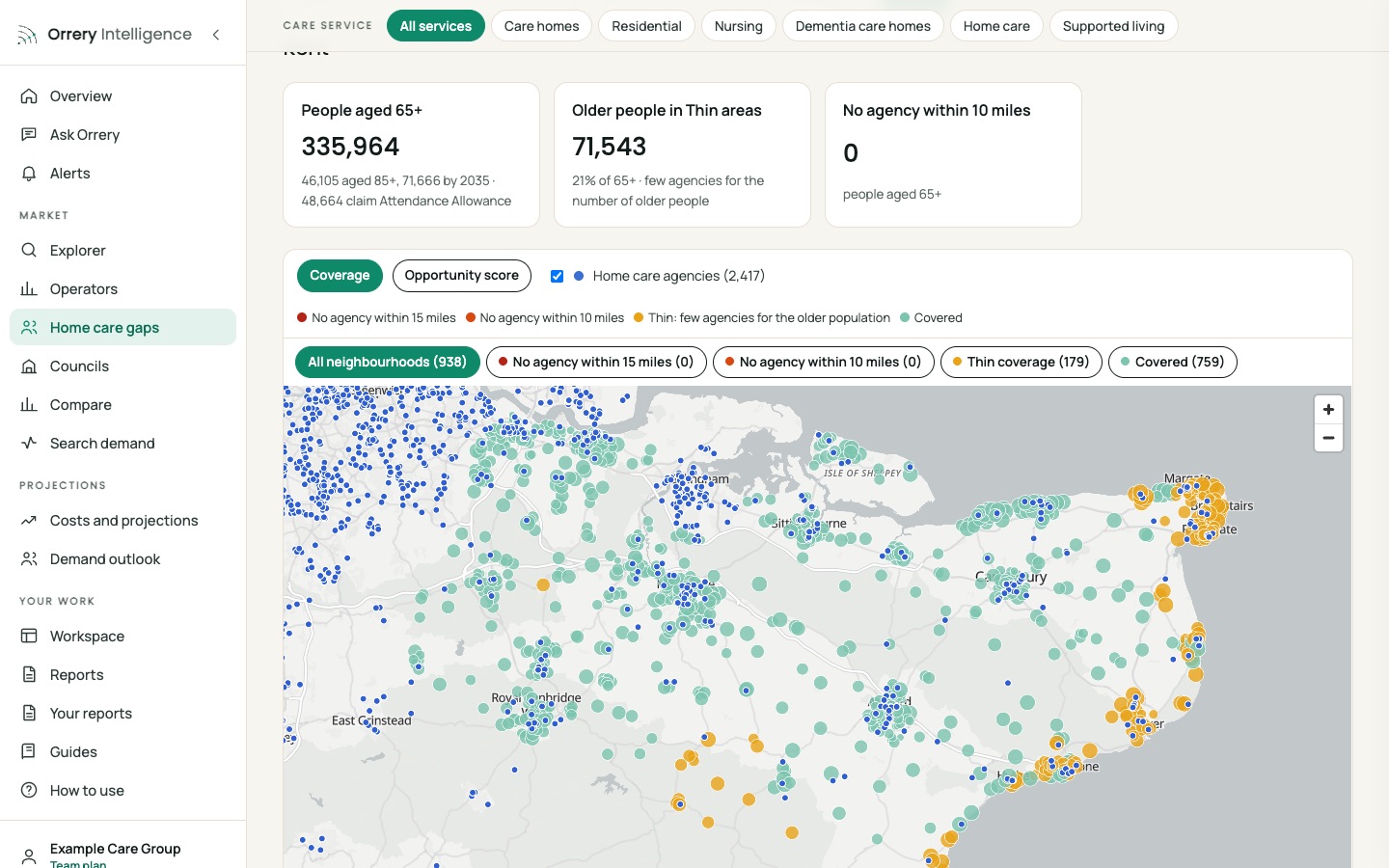Click the Workspace layout icon
This screenshot has height=868, width=1389.
click(x=29, y=637)
